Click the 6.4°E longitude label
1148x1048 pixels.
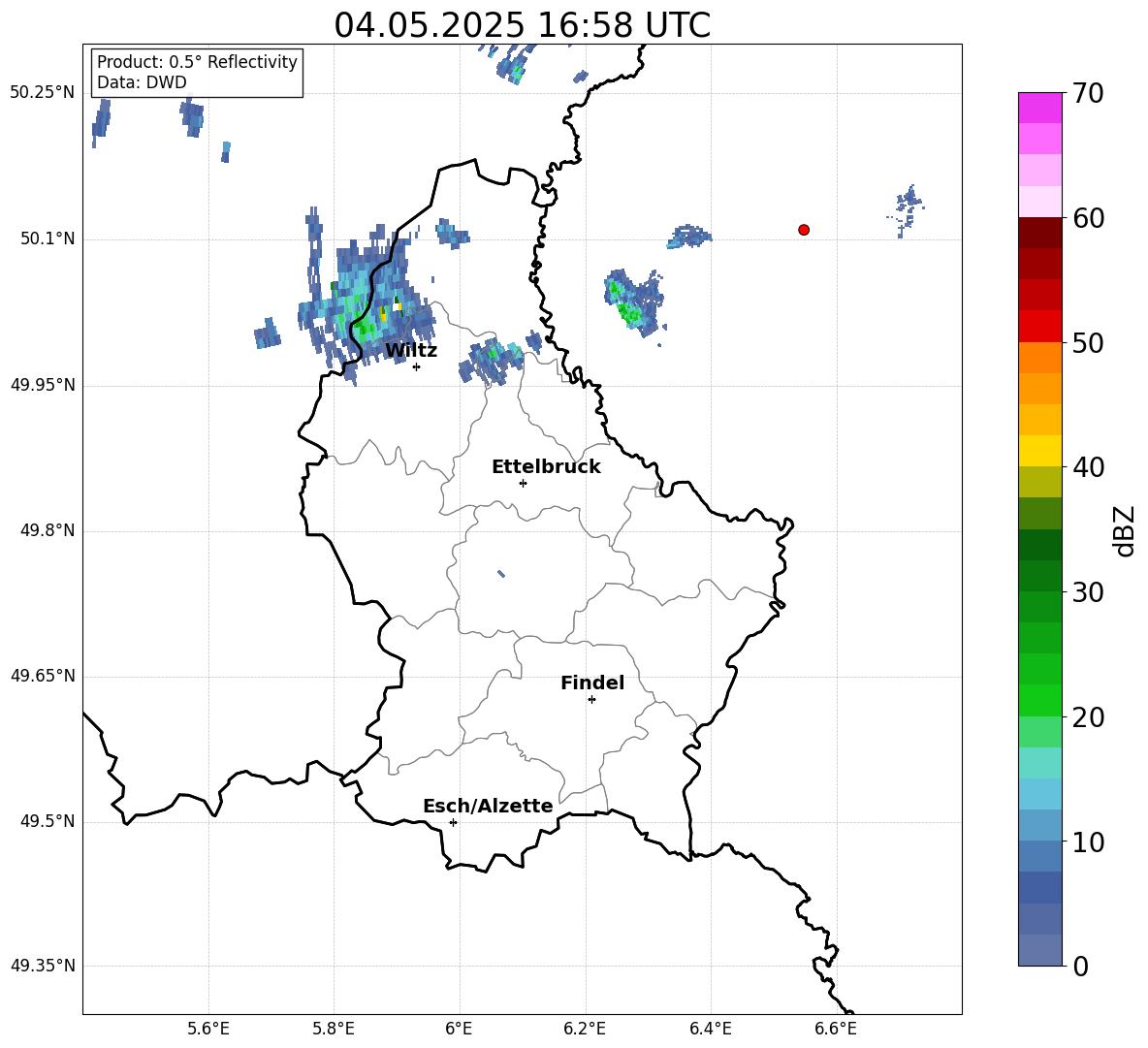pos(710,1029)
